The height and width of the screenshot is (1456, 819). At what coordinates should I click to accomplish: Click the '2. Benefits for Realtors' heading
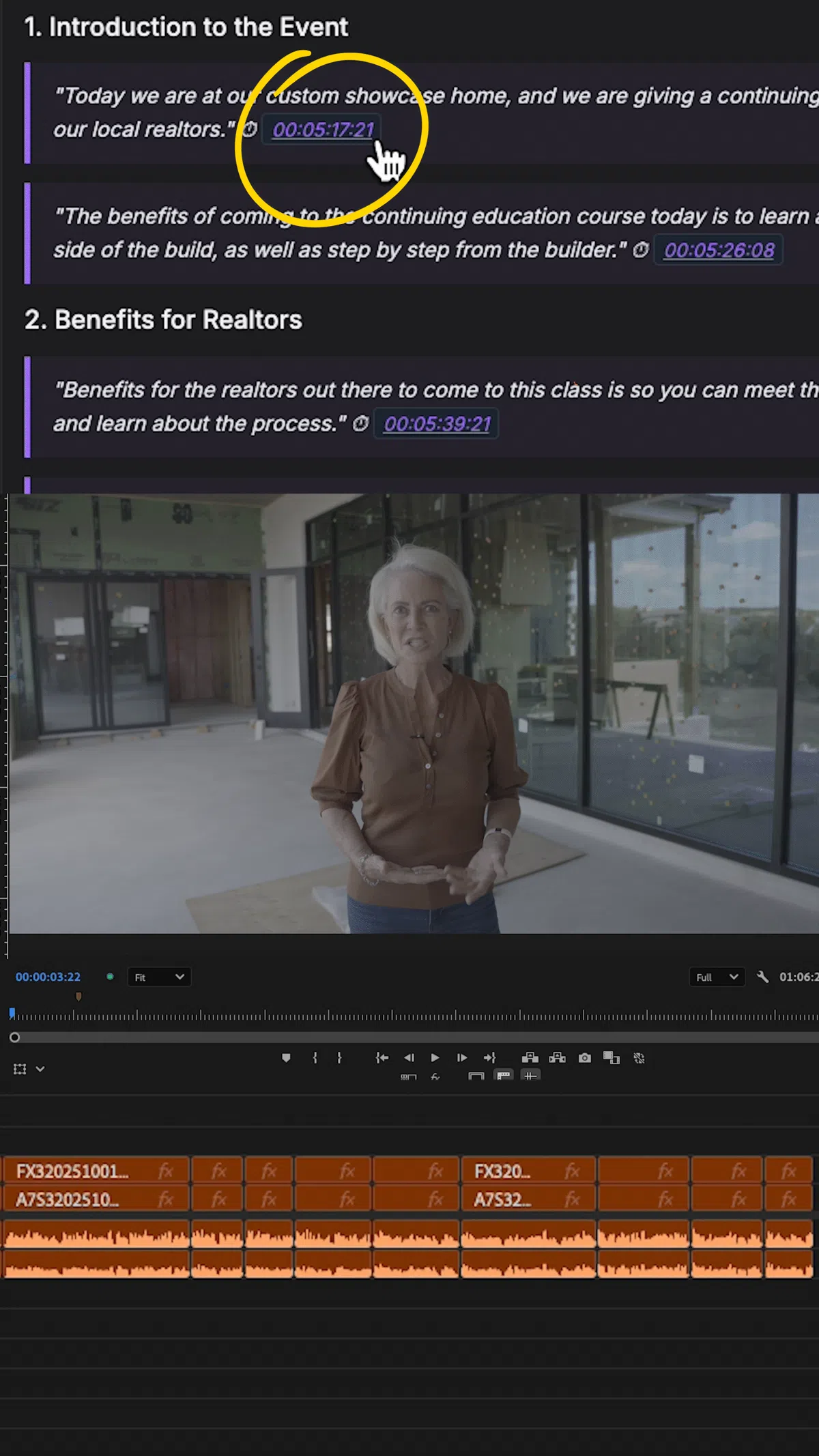[x=163, y=319]
